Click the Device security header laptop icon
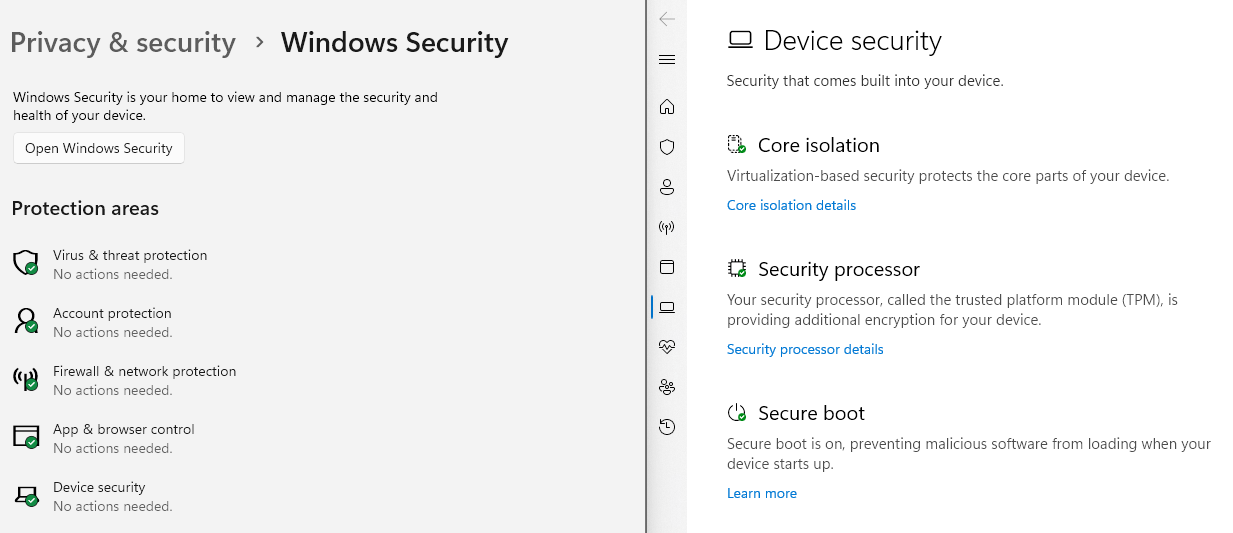Viewport: 1233px width, 533px height. (740, 41)
